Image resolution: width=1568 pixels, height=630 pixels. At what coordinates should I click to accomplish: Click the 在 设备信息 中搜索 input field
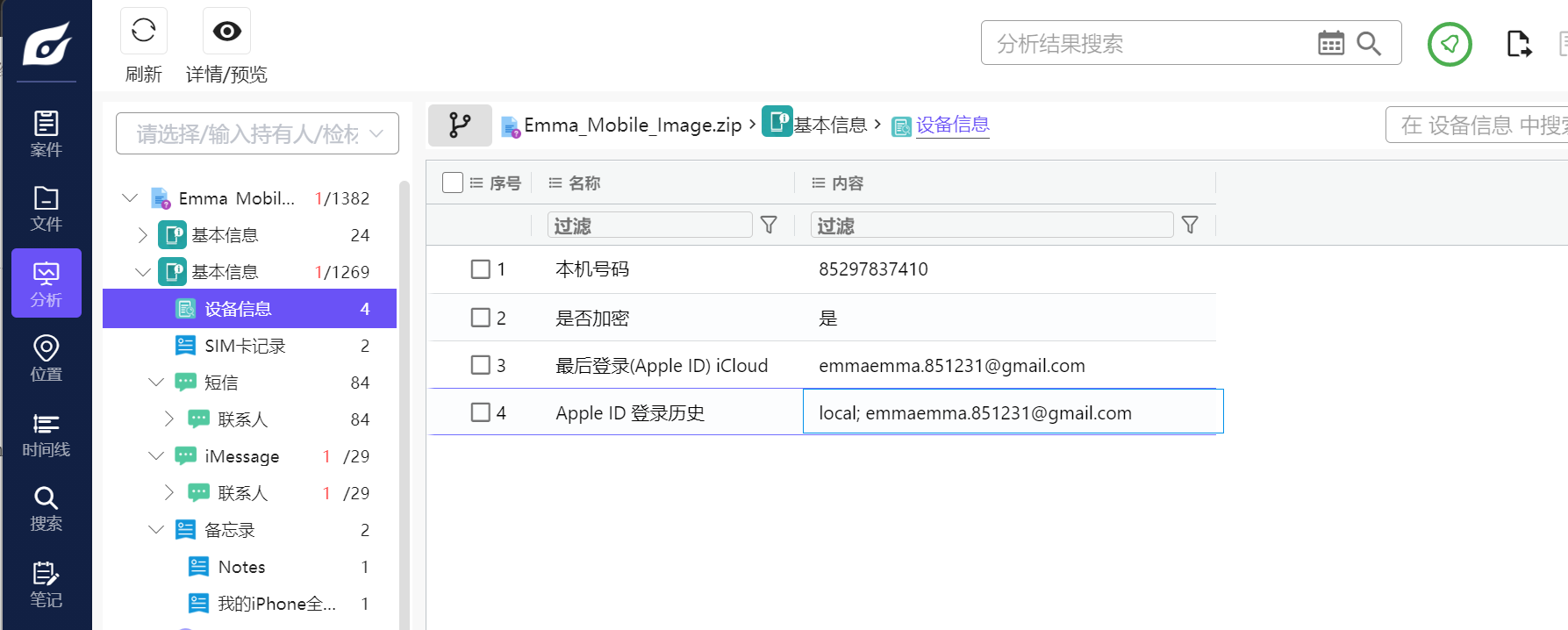click(1478, 125)
